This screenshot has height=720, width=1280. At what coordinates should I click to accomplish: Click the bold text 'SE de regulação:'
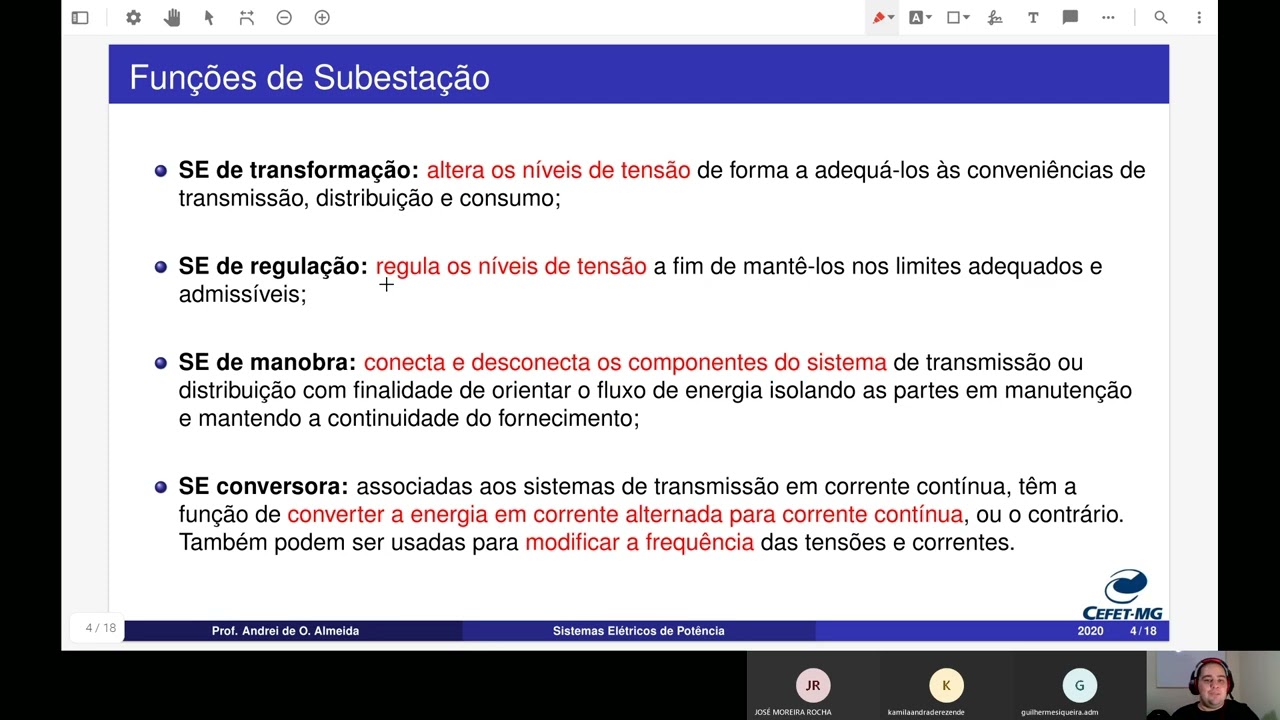click(273, 266)
